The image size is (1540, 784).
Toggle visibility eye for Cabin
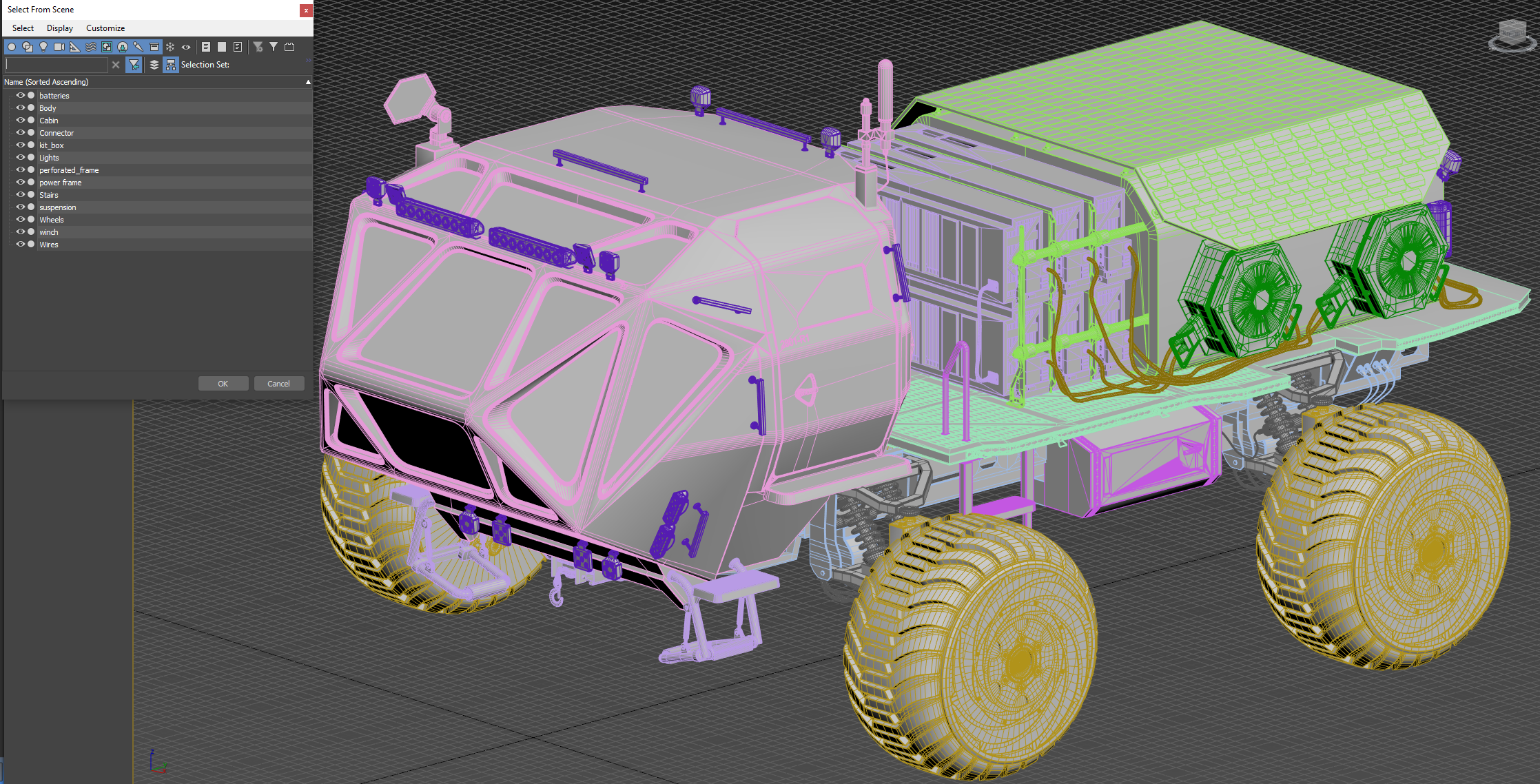point(21,120)
